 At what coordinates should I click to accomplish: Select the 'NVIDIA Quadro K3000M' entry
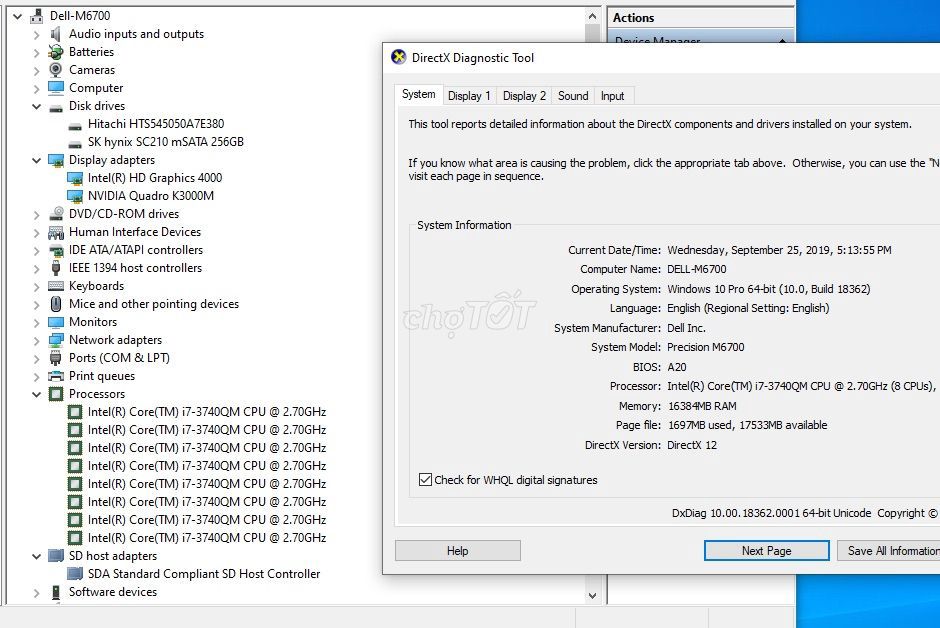pyautogui.click(x=150, y=196)
